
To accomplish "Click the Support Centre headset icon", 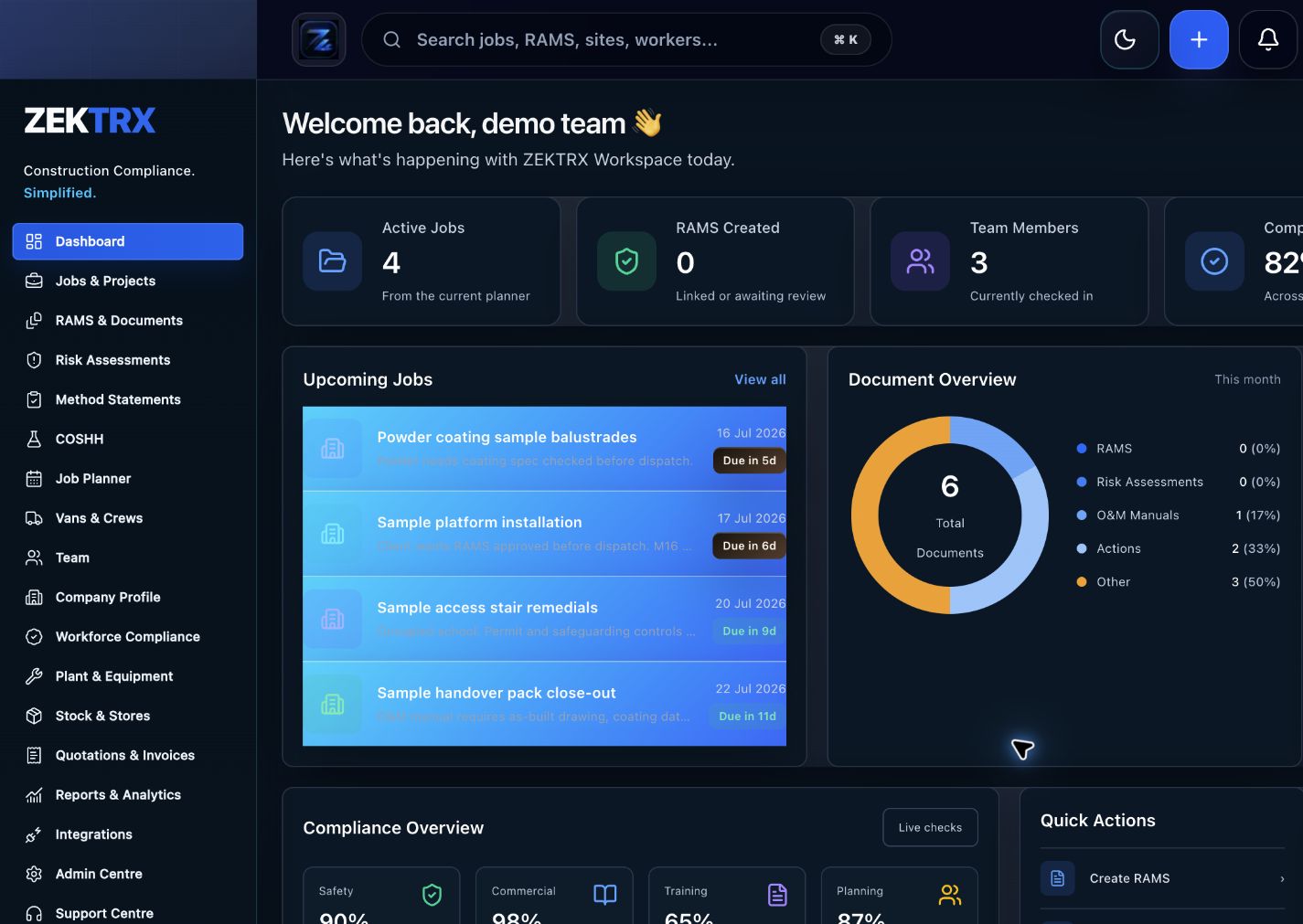I will [34, 913].
